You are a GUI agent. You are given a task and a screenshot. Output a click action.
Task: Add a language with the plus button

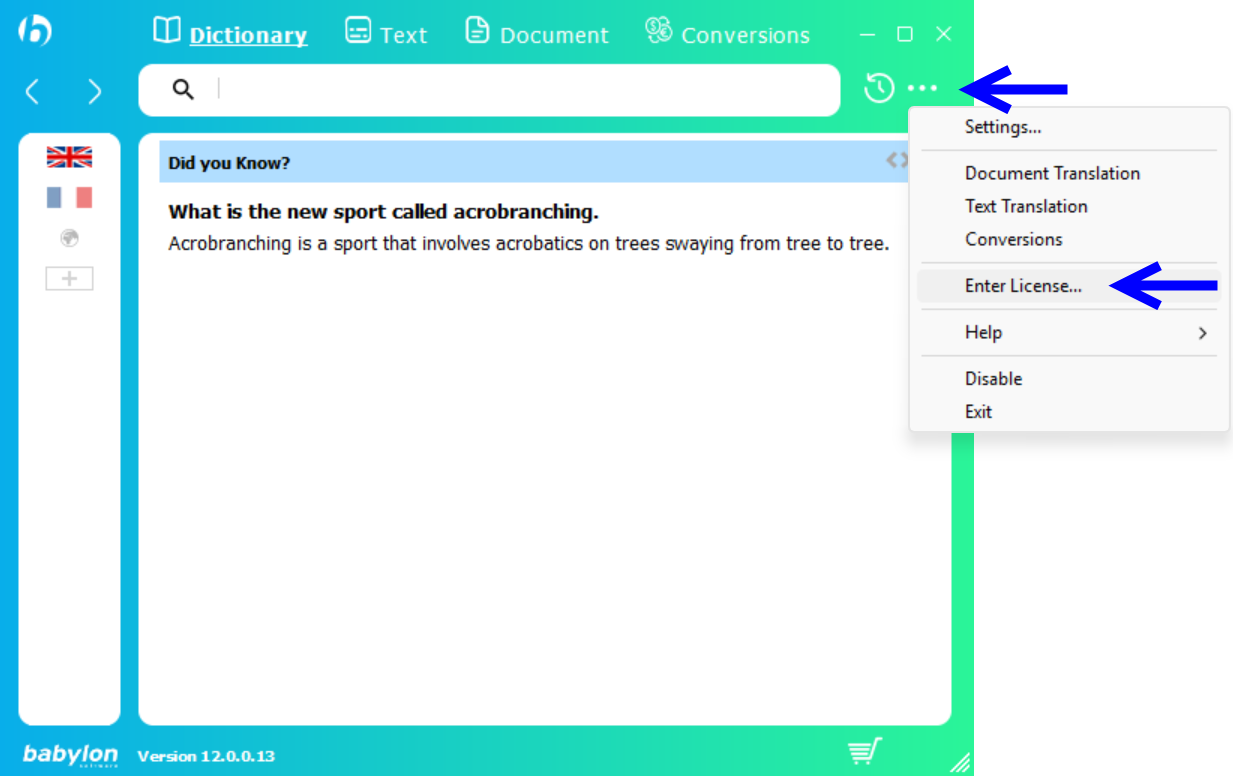click(69, 279)
